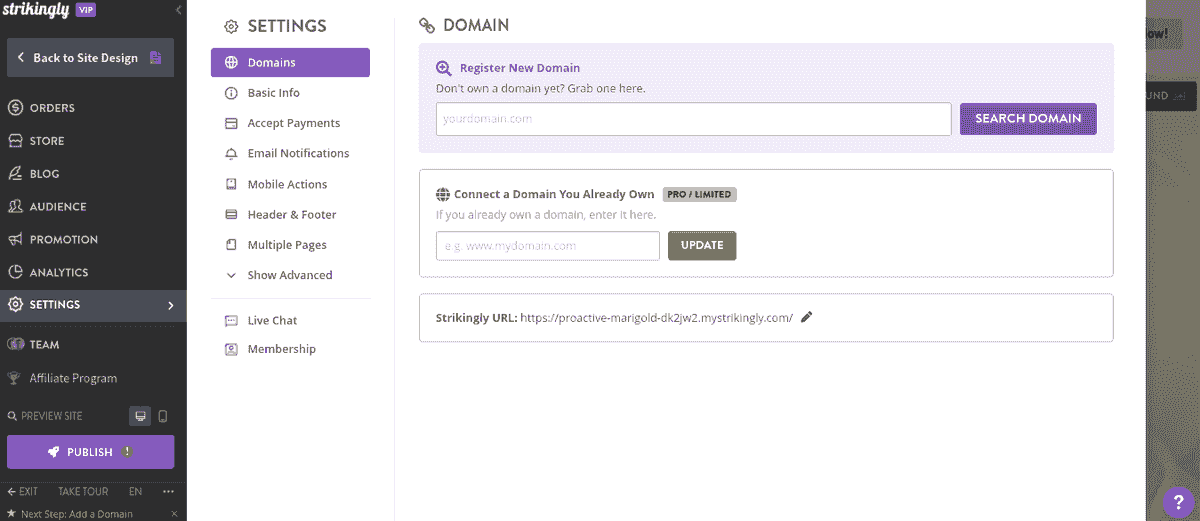
Task: Focus the connect existing domain field
Action: pyautogui.click(x=548, y=246)
